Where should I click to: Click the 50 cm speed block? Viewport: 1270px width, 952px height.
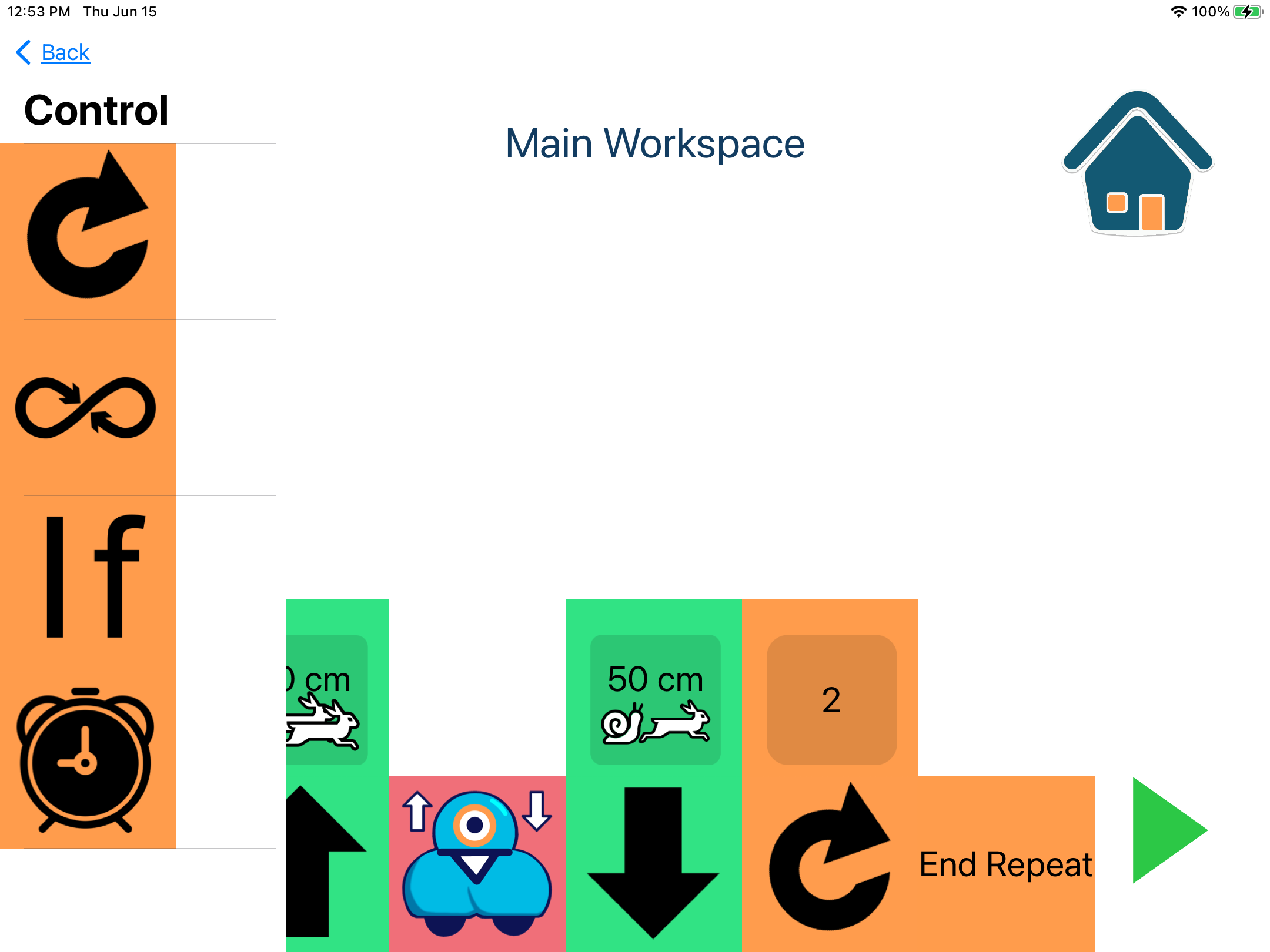point(654,700)
